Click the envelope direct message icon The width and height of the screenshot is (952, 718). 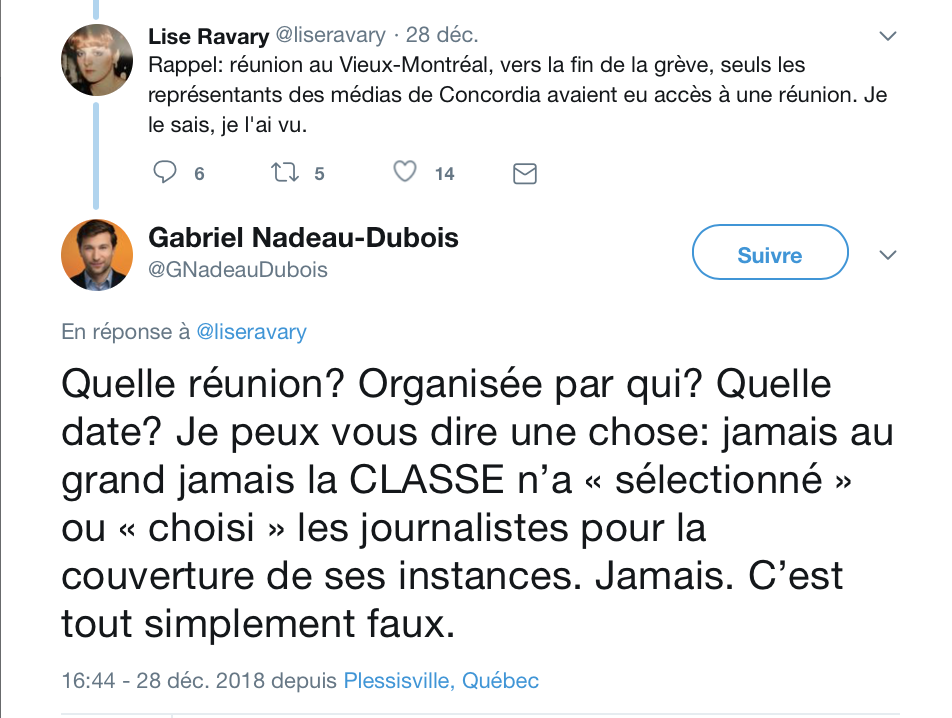click(x=525, y=174)
